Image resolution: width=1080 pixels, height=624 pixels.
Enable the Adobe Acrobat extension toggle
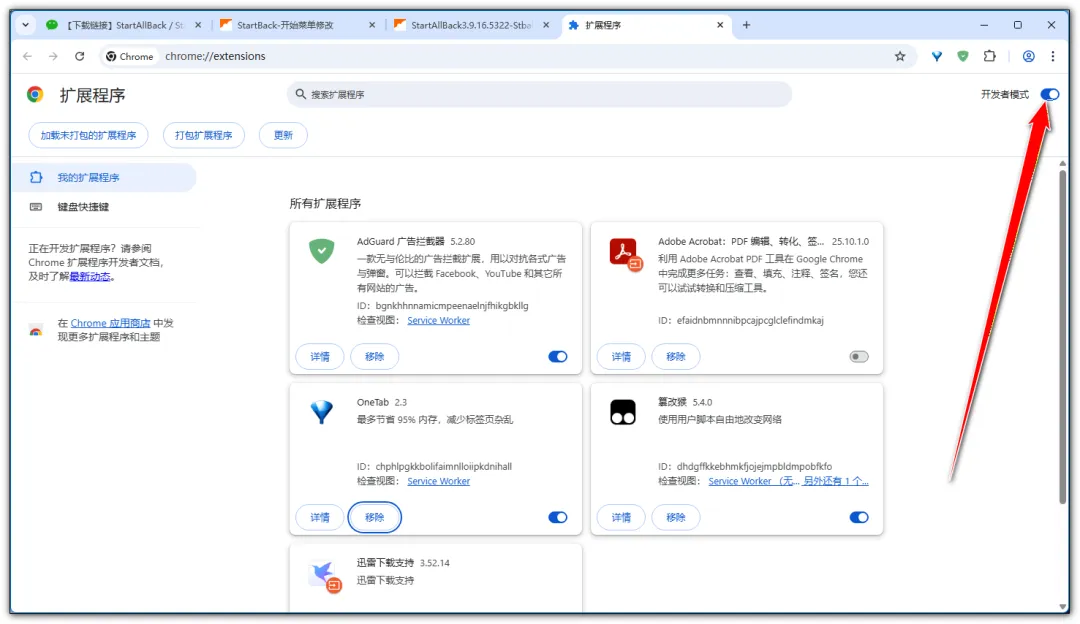pos(859,357)
